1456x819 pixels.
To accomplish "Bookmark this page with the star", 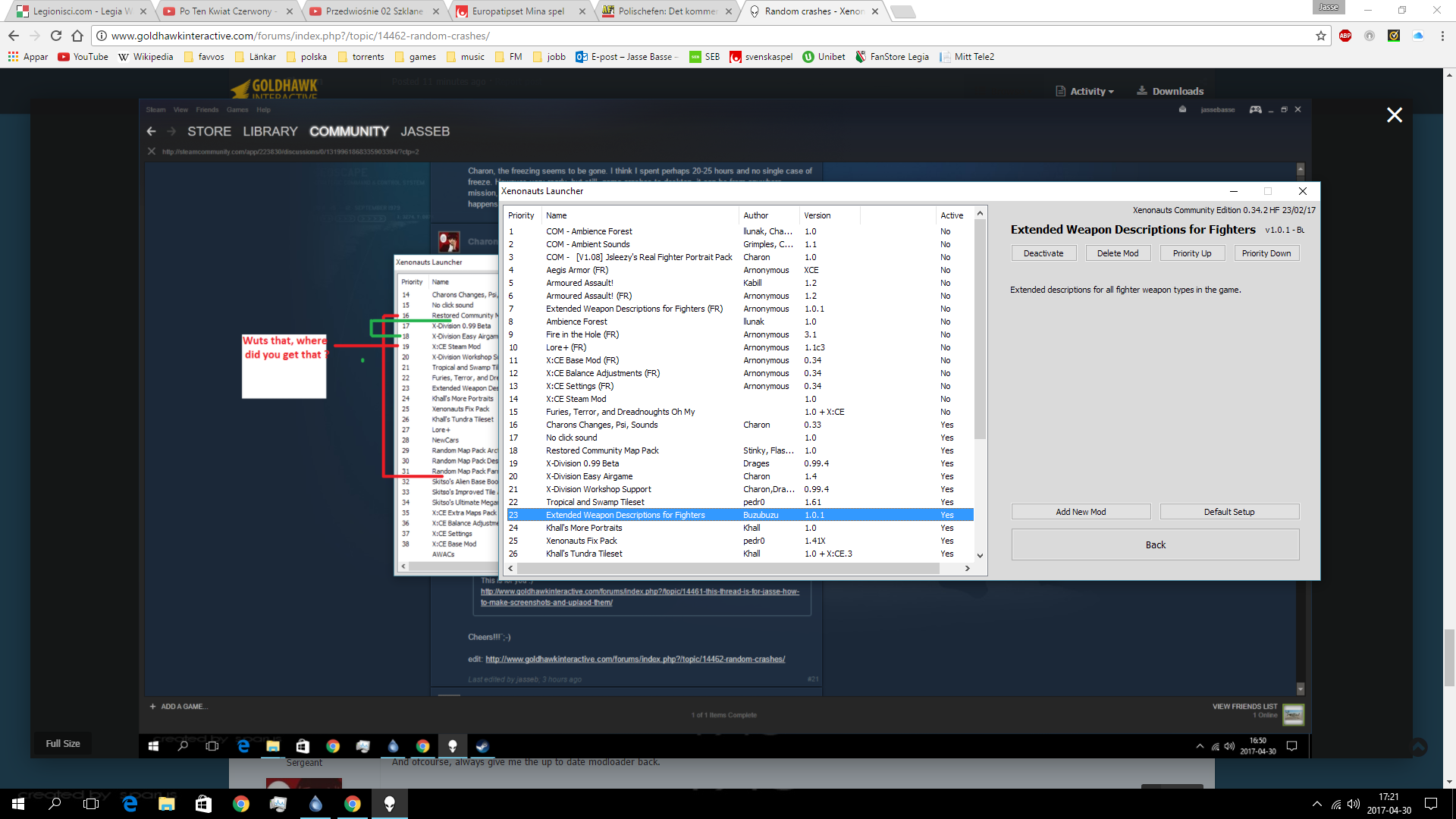I will click(x=1320, y=36).
